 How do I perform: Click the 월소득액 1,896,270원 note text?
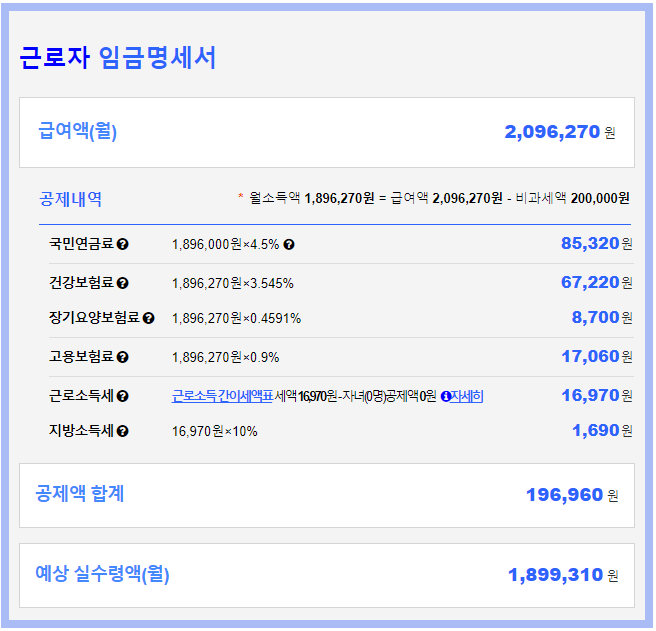[312, 198]
